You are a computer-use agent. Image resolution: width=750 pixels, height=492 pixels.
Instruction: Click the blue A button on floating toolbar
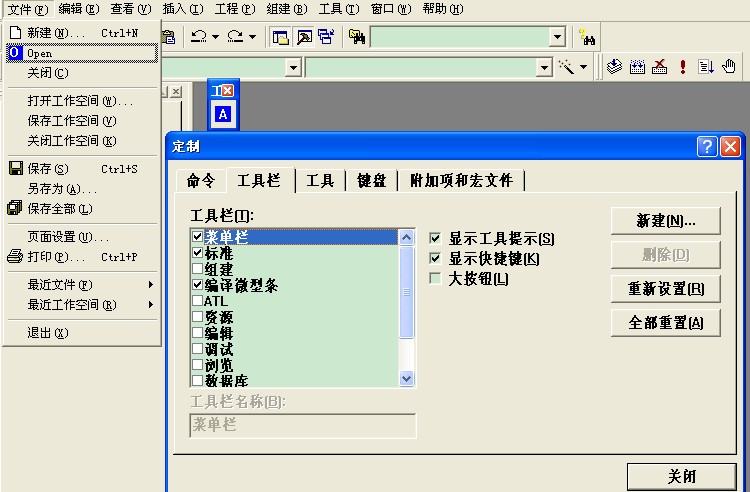pyautogui.click(x=223, y=115)
